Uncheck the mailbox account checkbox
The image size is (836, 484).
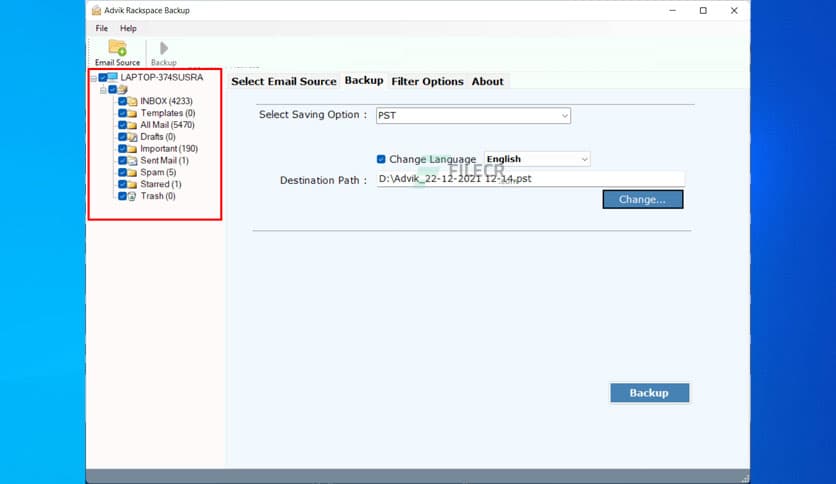coord(112,90)
